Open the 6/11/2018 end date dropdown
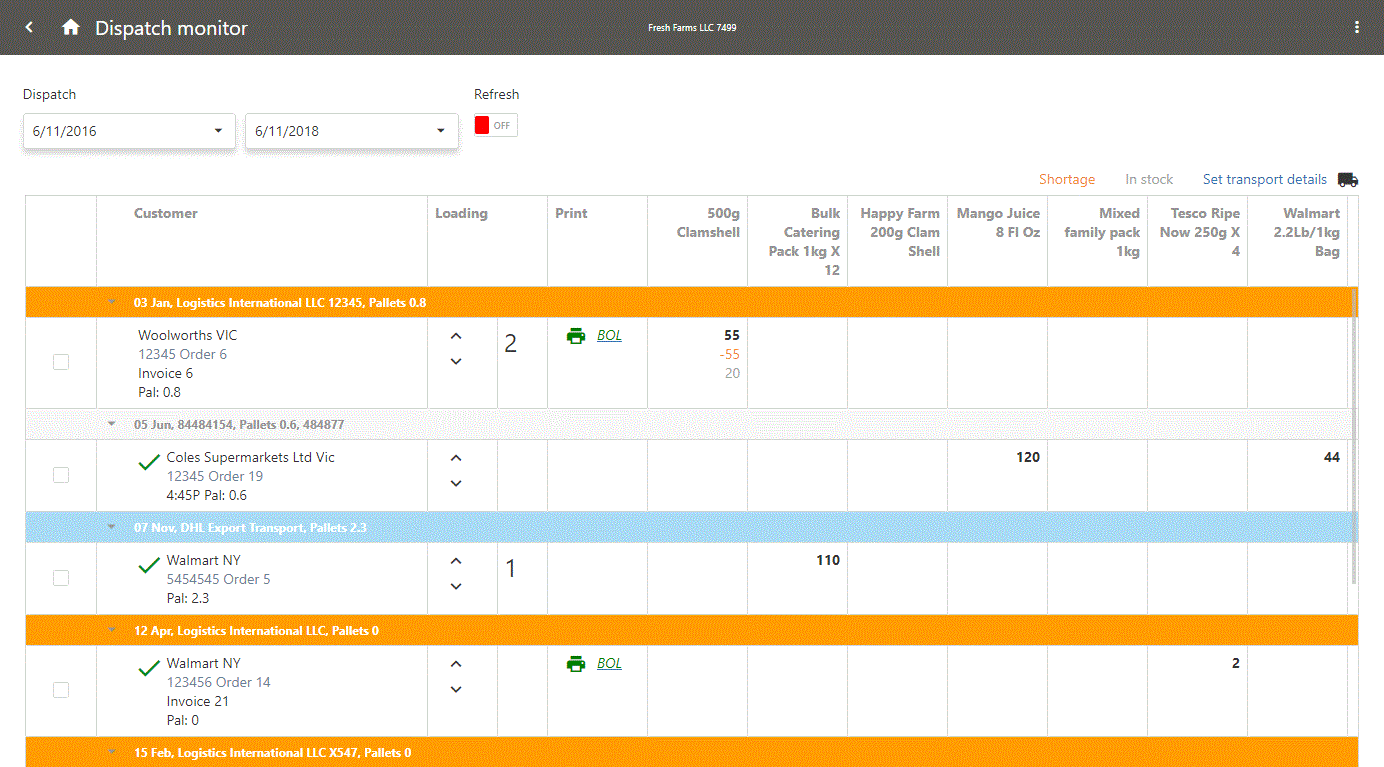 click(x=352, y=131)
